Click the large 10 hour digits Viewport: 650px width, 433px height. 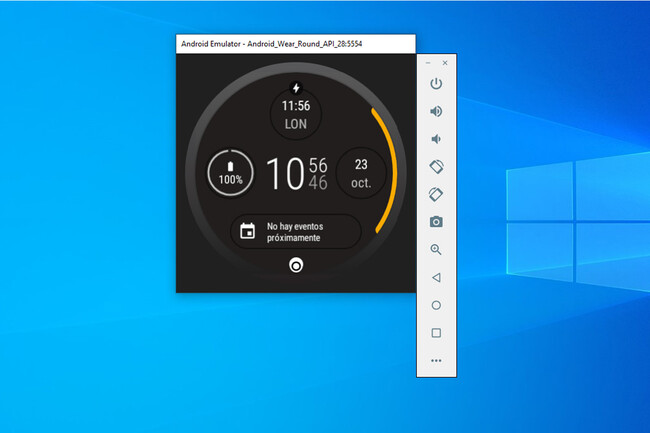(x=285, y=174)
